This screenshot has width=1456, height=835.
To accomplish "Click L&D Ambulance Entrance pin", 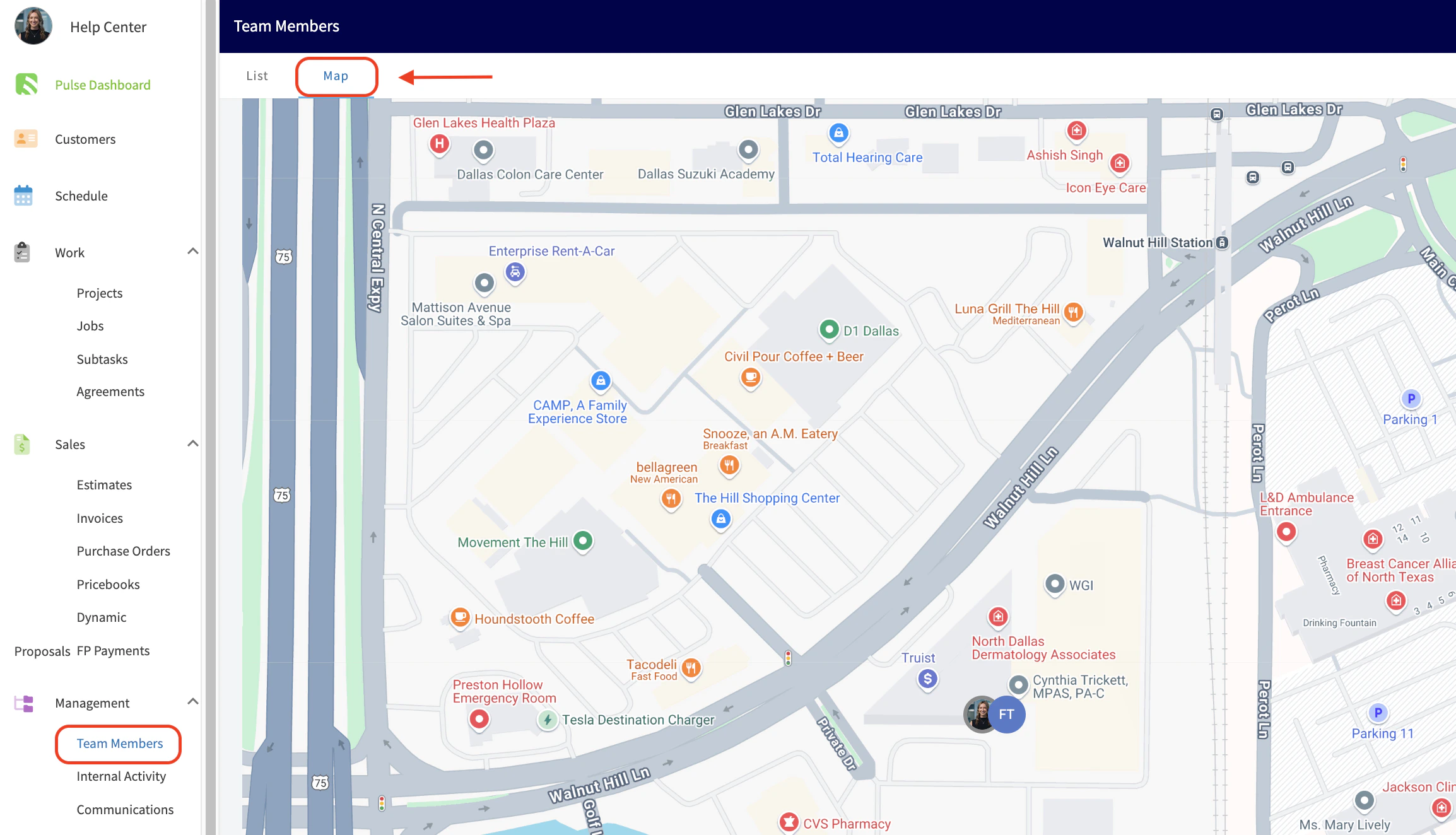I will click(1286, 534).
